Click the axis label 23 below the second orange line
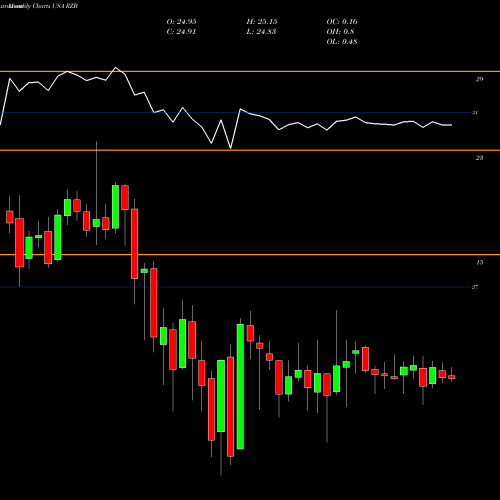The height and width of the screenshot is (500, 500). point(479,158)
